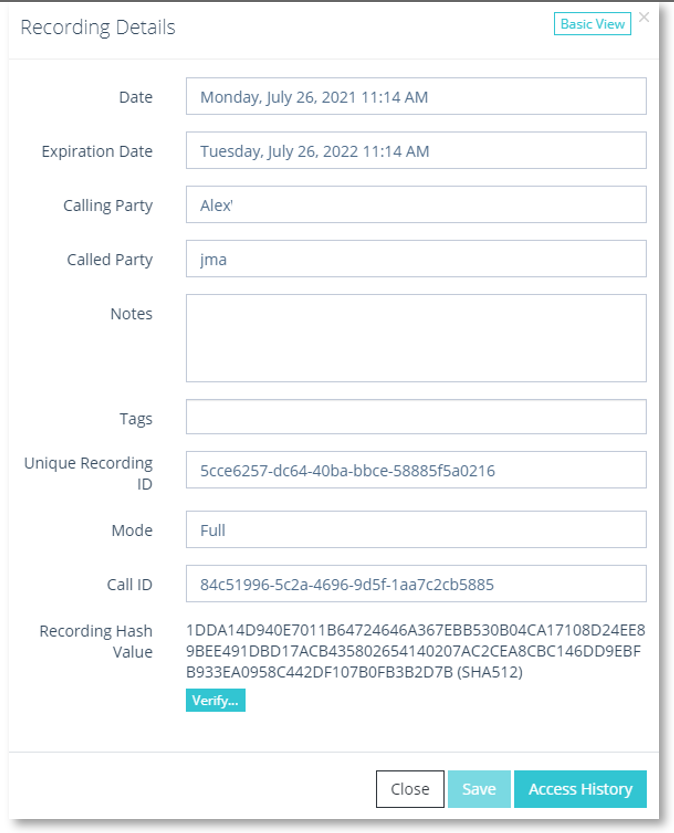Click the Recording Details title
Viewport: 674px width, 833px height.
tap(98, 27)
